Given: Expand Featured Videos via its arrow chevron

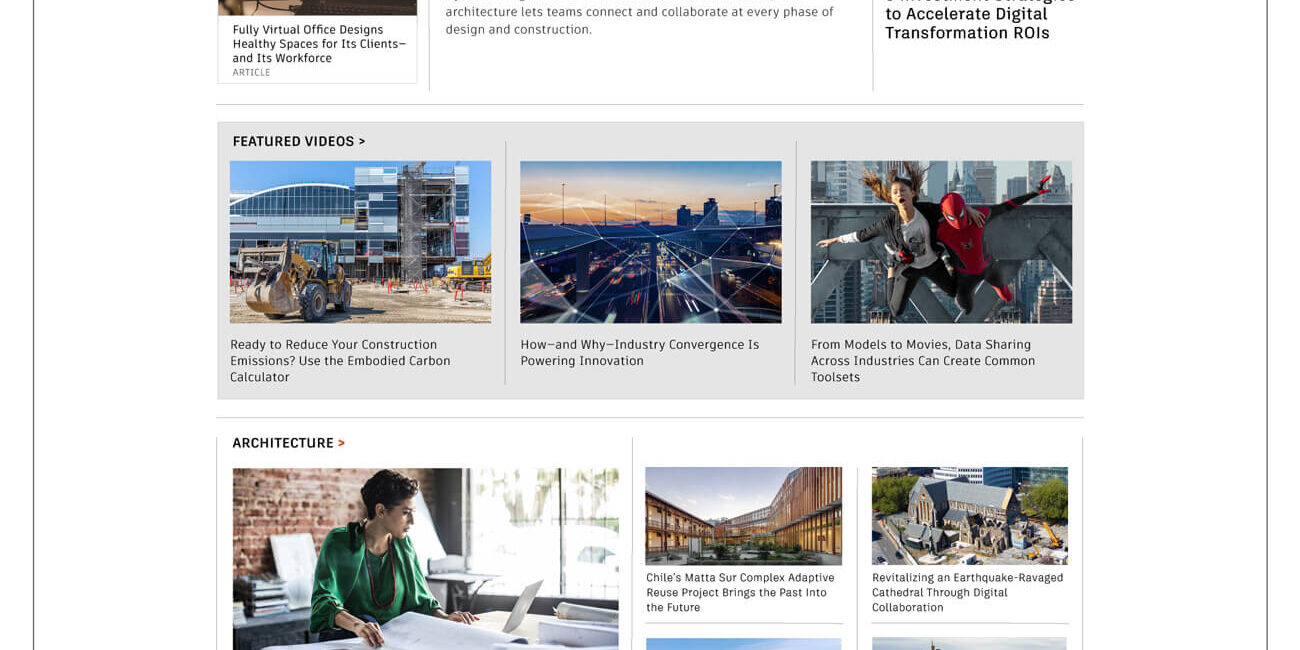Looking at the screenshot, I should coord(362,141).
